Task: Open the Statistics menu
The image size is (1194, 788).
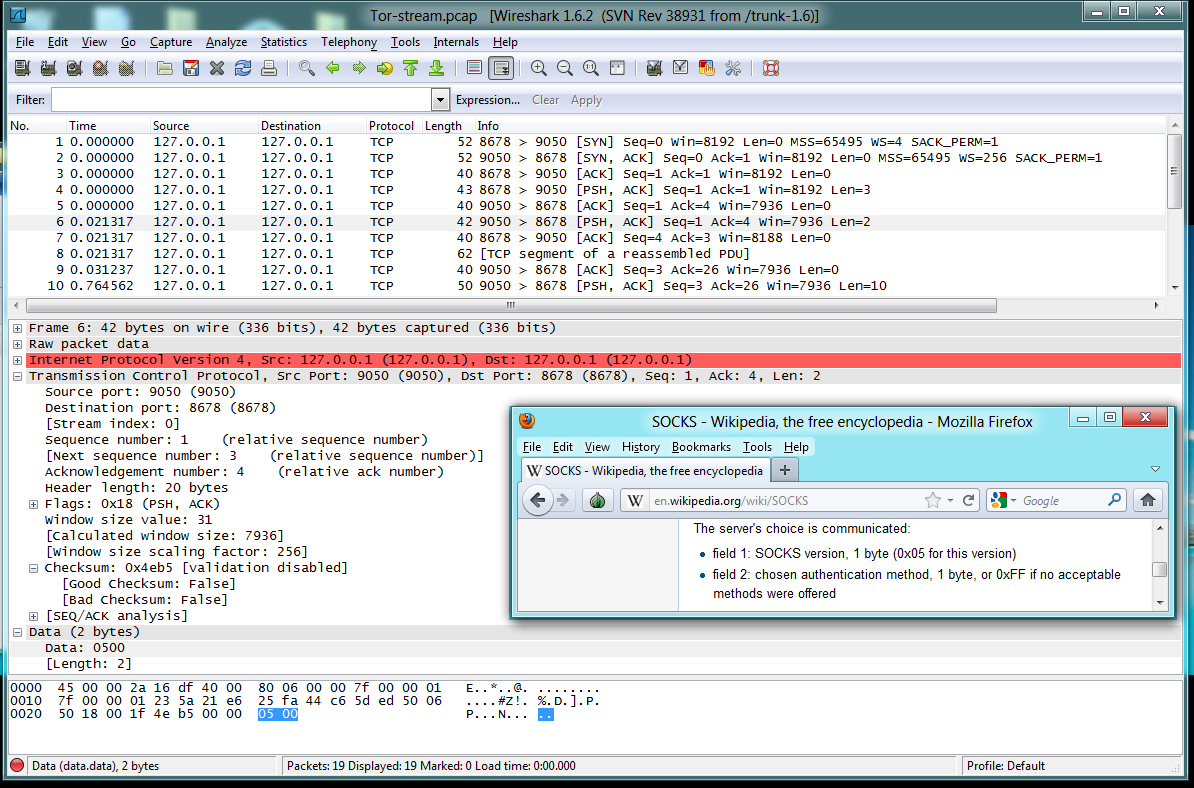Action: [x=283, y=42]
